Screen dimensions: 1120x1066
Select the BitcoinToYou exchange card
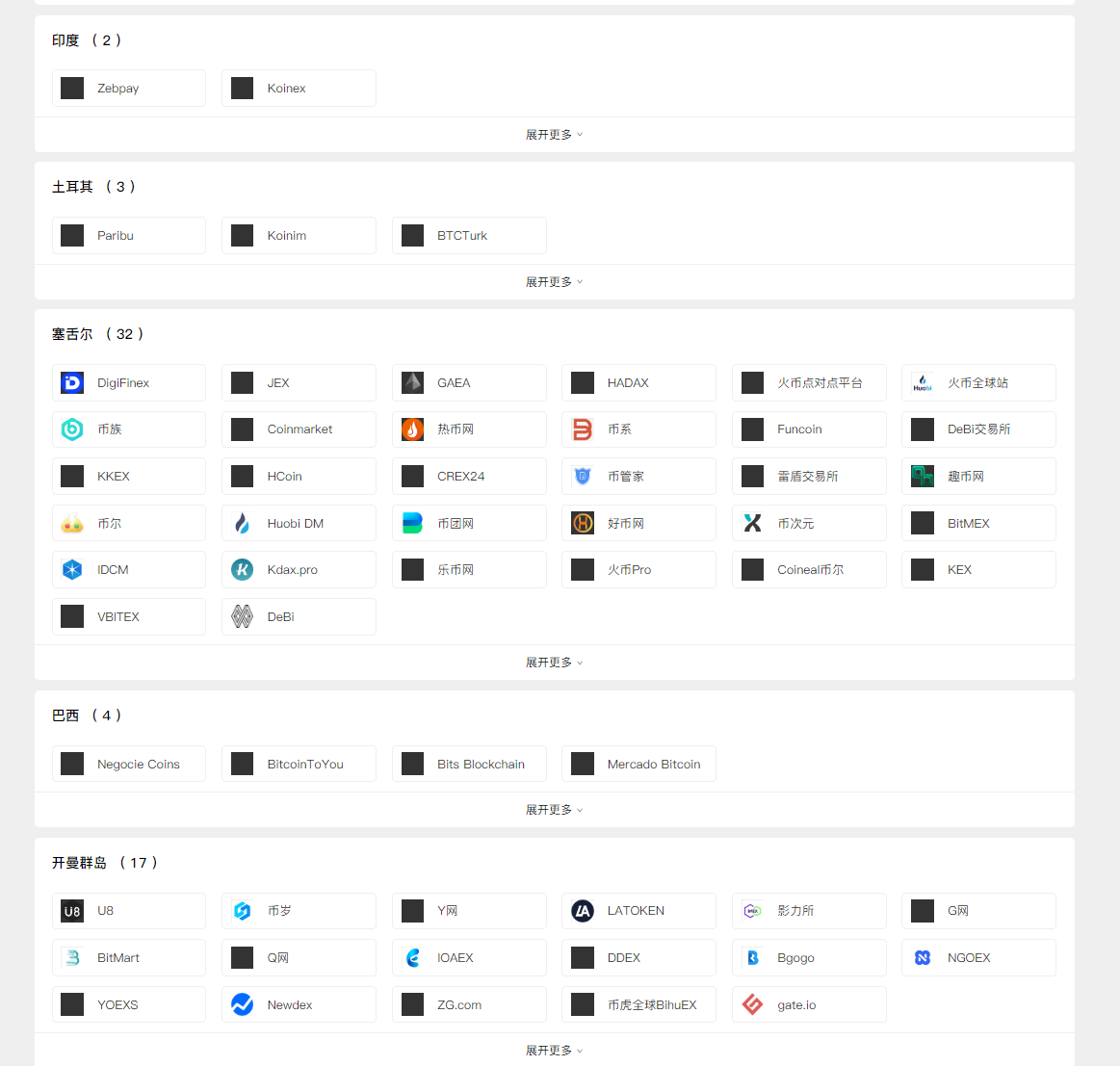pyautogui.click(x=300, y=764)
